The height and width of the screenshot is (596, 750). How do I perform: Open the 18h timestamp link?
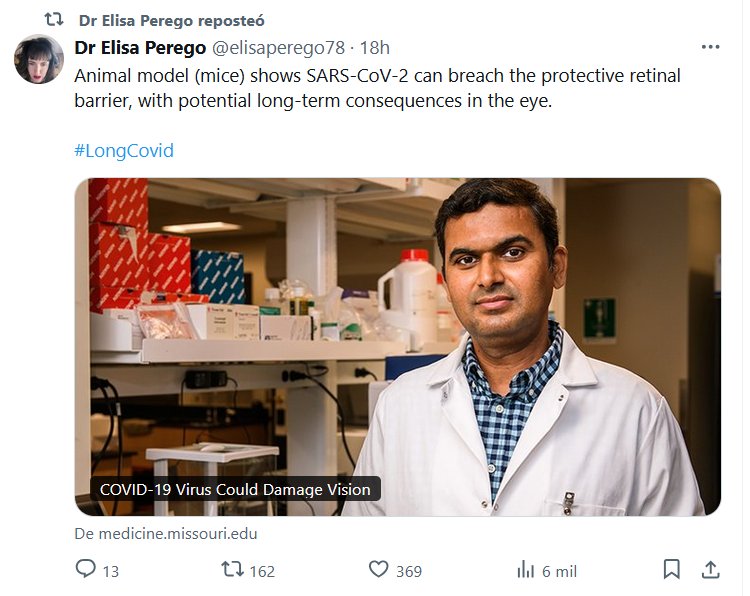[375, 47]
